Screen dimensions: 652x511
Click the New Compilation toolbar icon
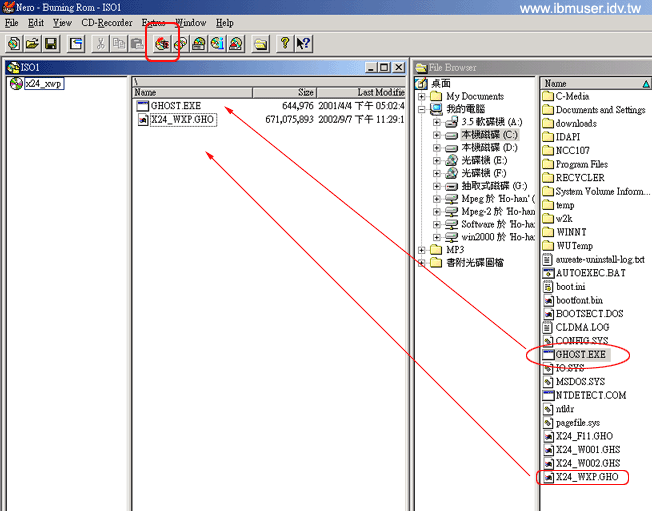pyautogui.click(x=14, y=44)
